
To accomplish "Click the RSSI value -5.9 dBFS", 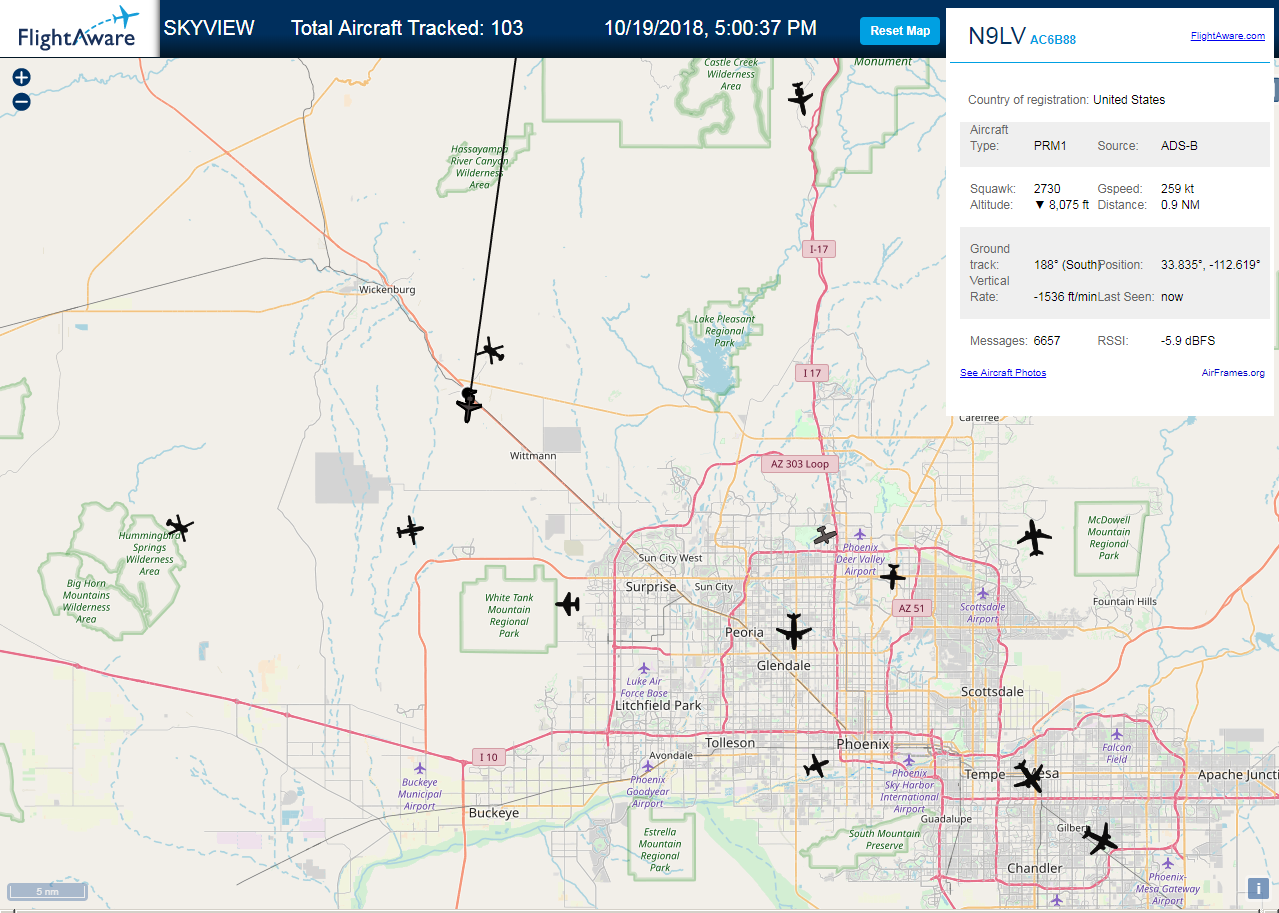I will [1188, 341].
